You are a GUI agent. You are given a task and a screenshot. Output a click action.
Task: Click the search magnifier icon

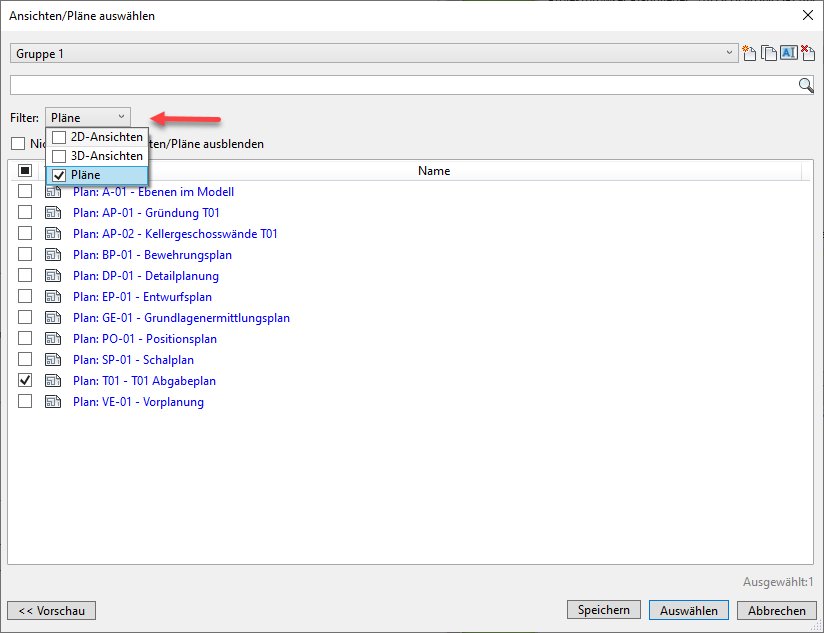(x=805, y=85)
